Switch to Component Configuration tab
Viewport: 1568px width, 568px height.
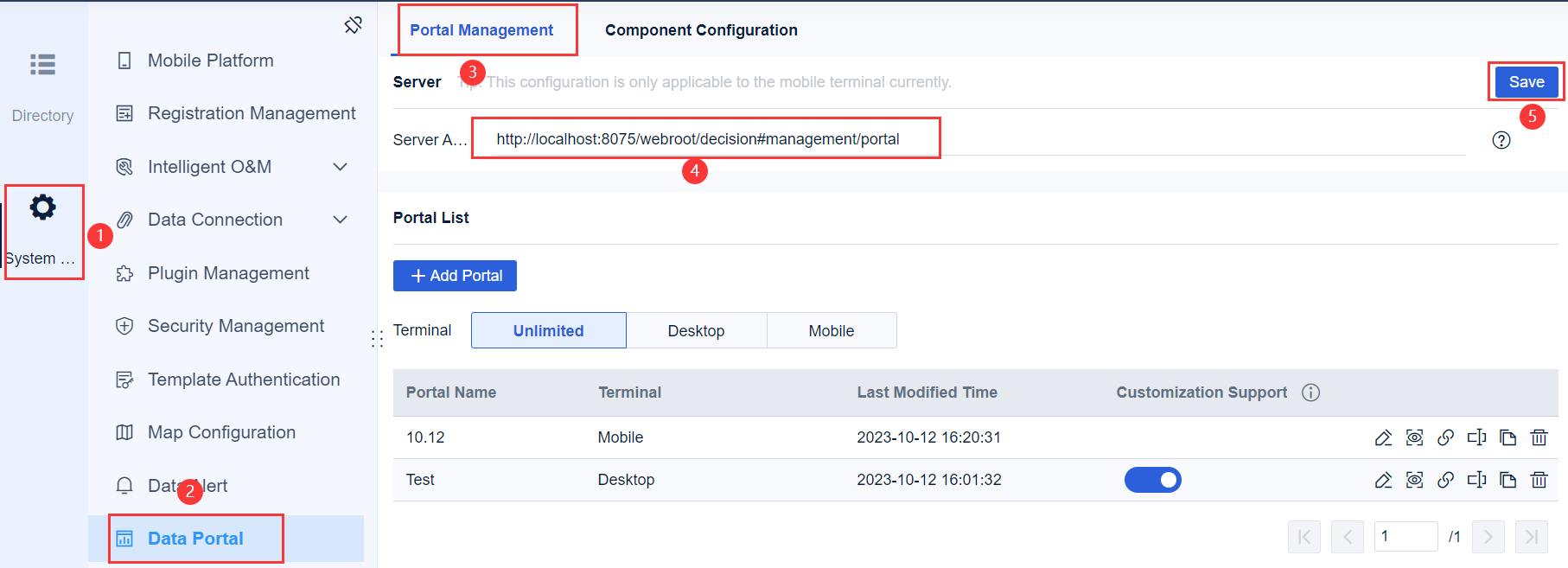click(701, 30)
